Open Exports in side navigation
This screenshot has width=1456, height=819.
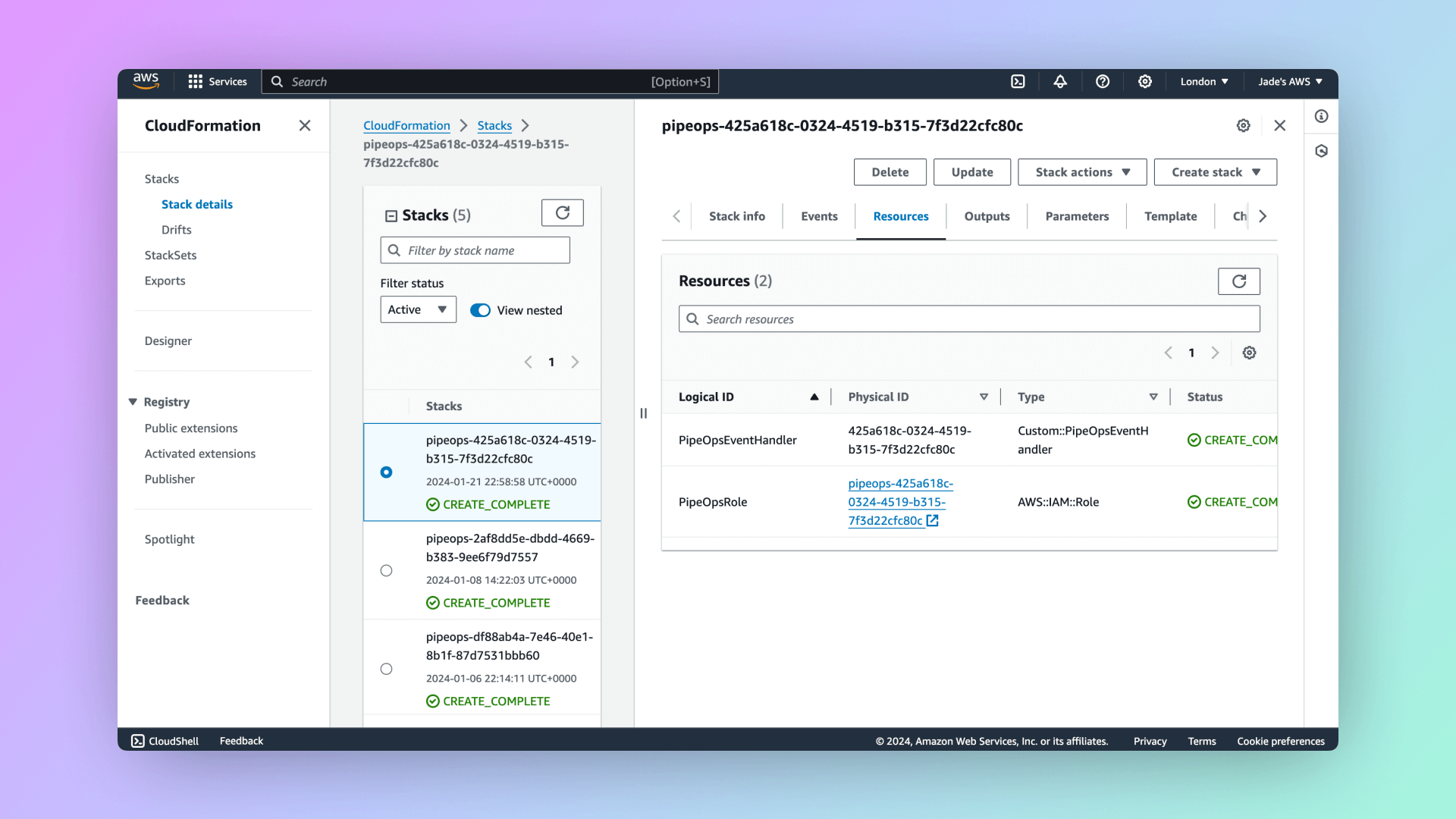coord(165,281)
